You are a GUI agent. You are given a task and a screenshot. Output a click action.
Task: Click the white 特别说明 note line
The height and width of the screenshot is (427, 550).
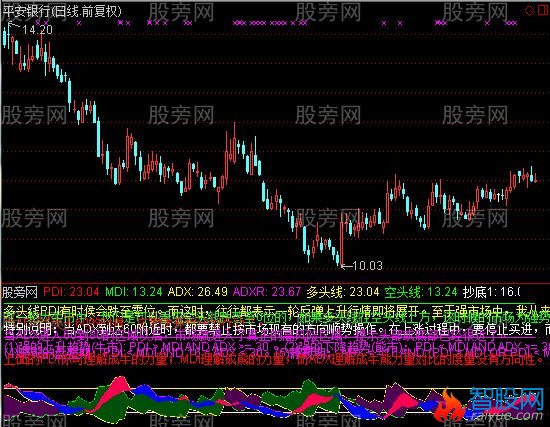pyautogui.click(x=276, y=330)
